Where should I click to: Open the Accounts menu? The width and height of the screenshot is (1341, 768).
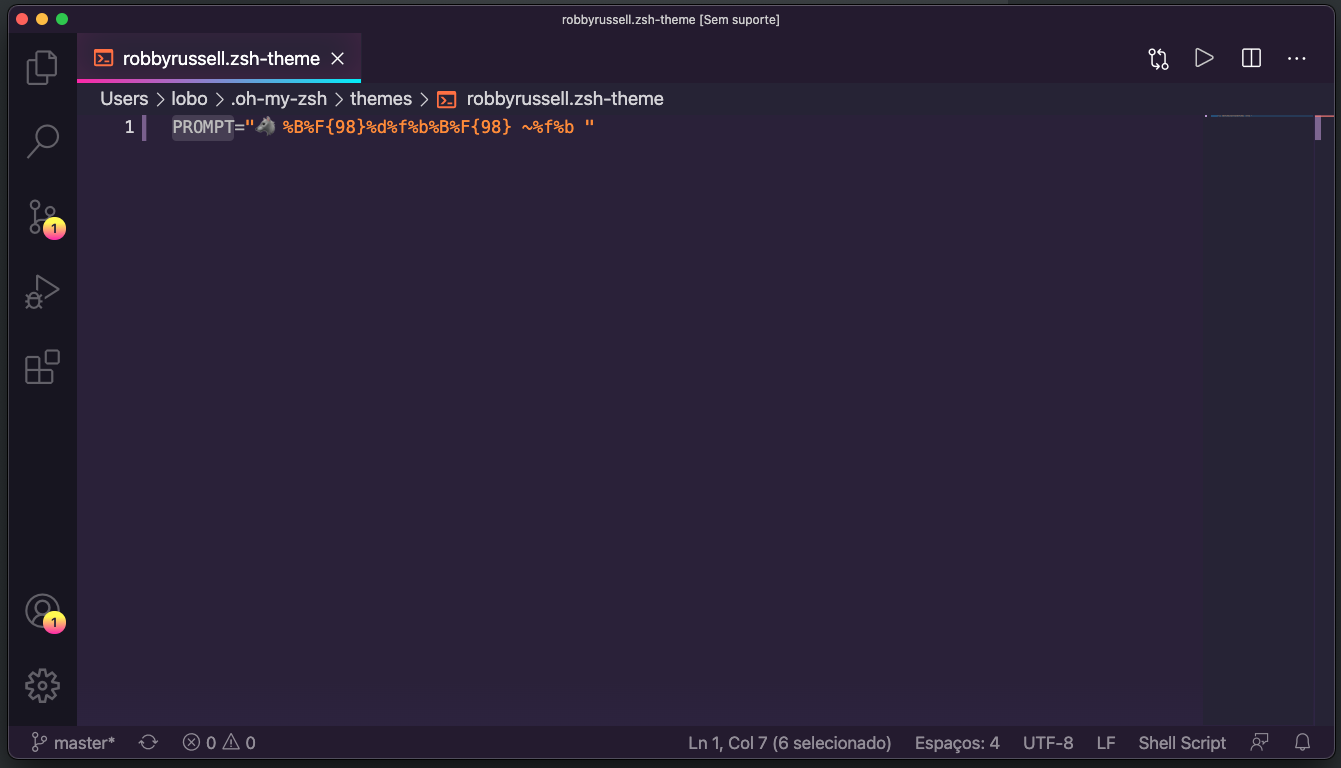[42, 611]
